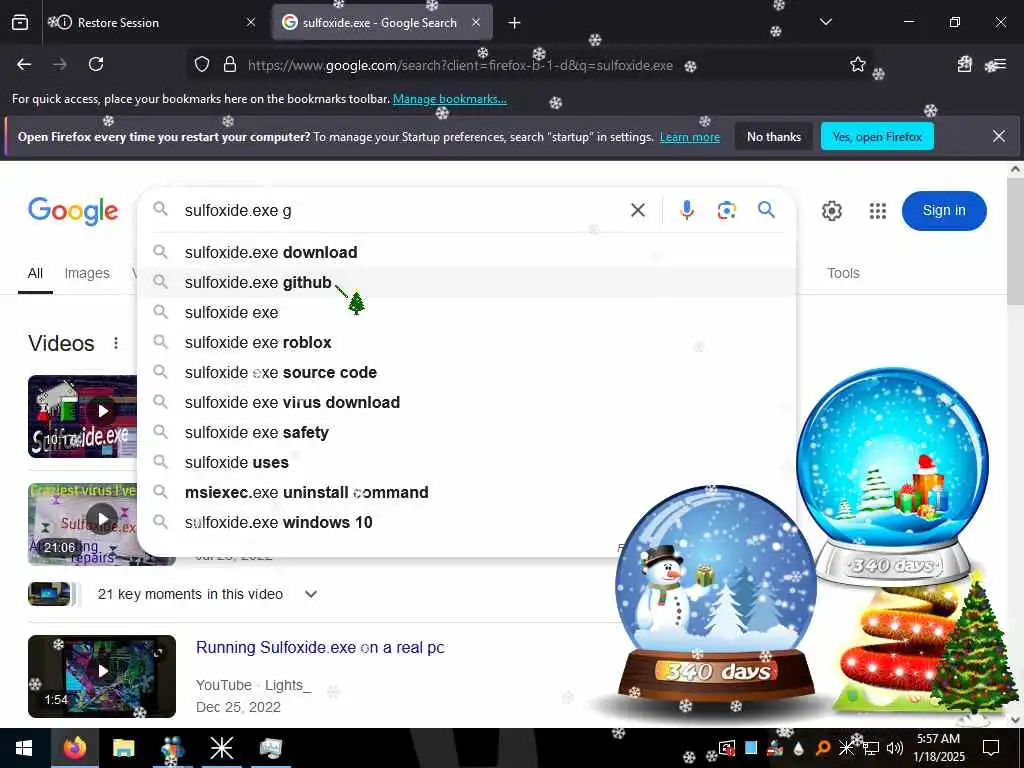The width and height of the screenshot is (1024, 768).
Task: Open the Google apps grid
Action: [x=878, y=211]
